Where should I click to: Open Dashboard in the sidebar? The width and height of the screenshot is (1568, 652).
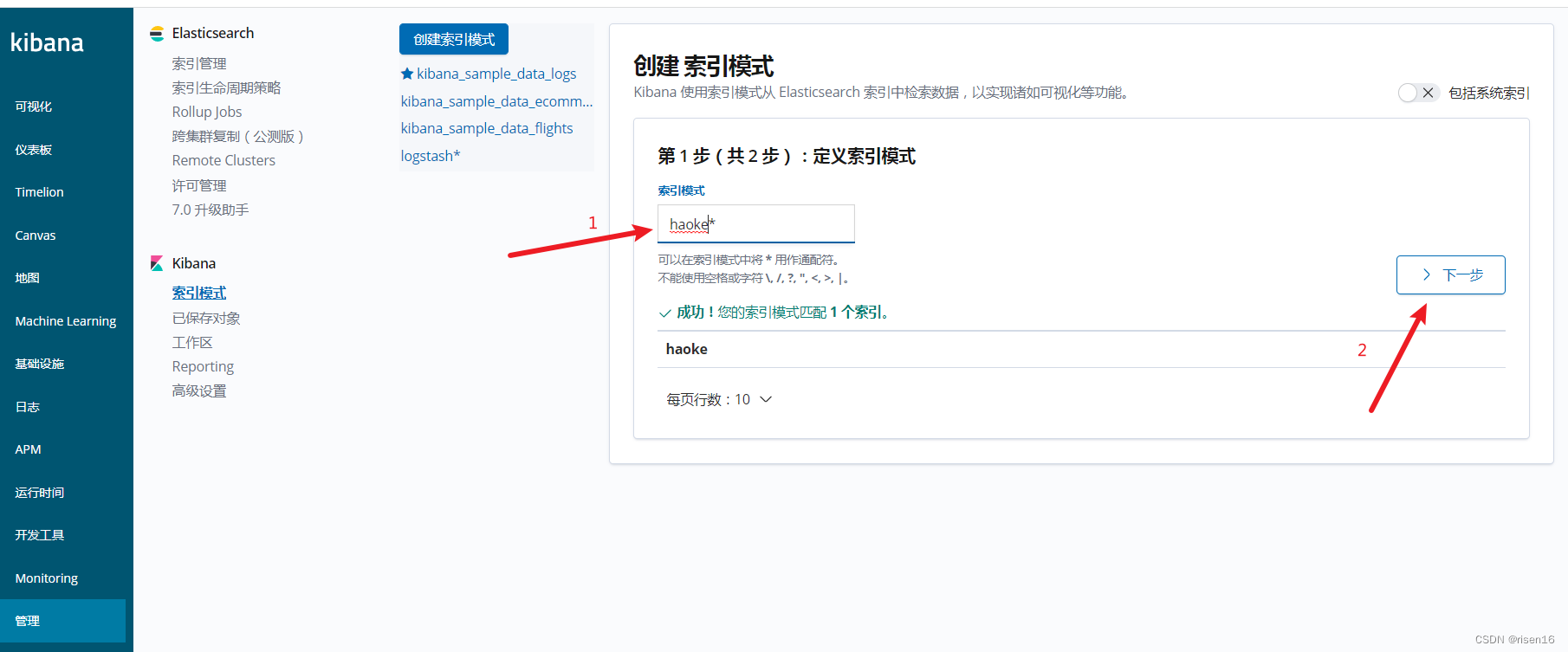34,150
